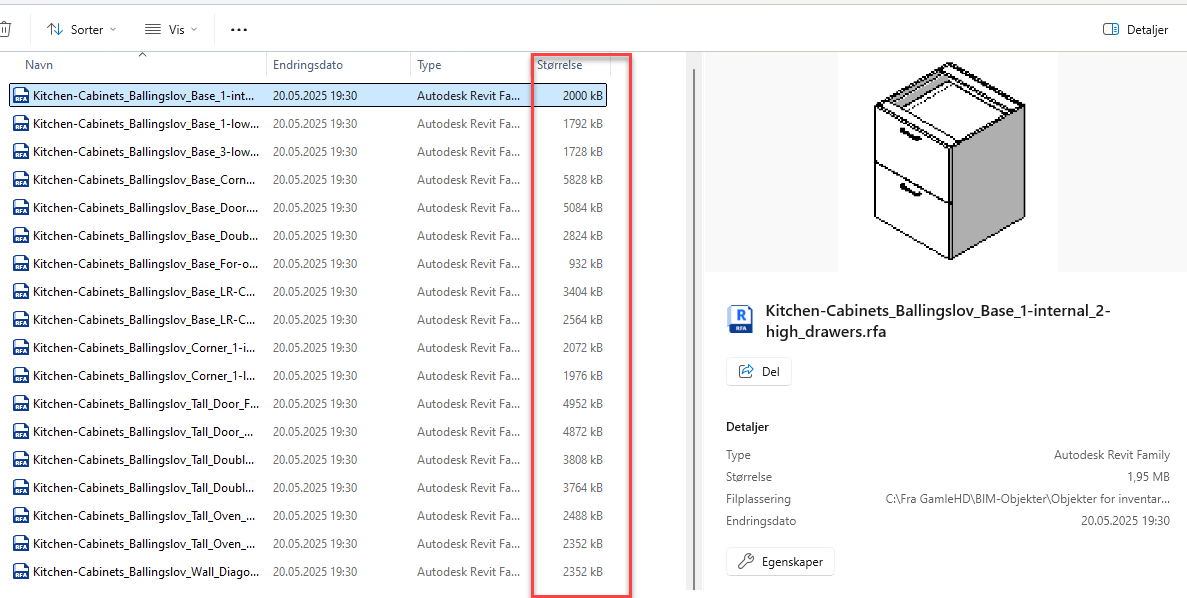Viewport: 1187px width, 598px height.
Task: Click the details pane Endringsdato value 20.05.2025 19:30
Action: point(1126,521)
